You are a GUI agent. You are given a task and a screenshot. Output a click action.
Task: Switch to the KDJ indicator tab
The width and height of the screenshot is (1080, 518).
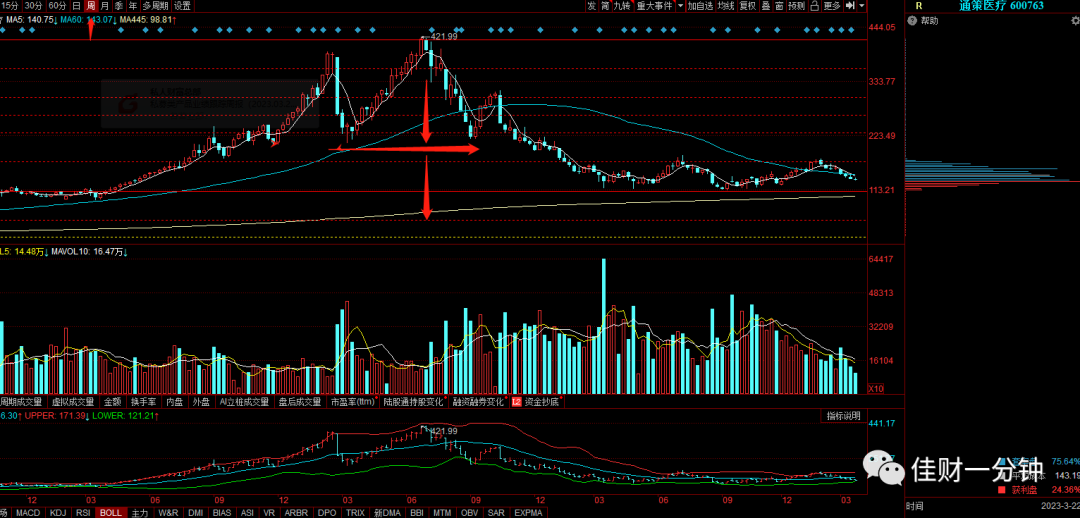58,512
